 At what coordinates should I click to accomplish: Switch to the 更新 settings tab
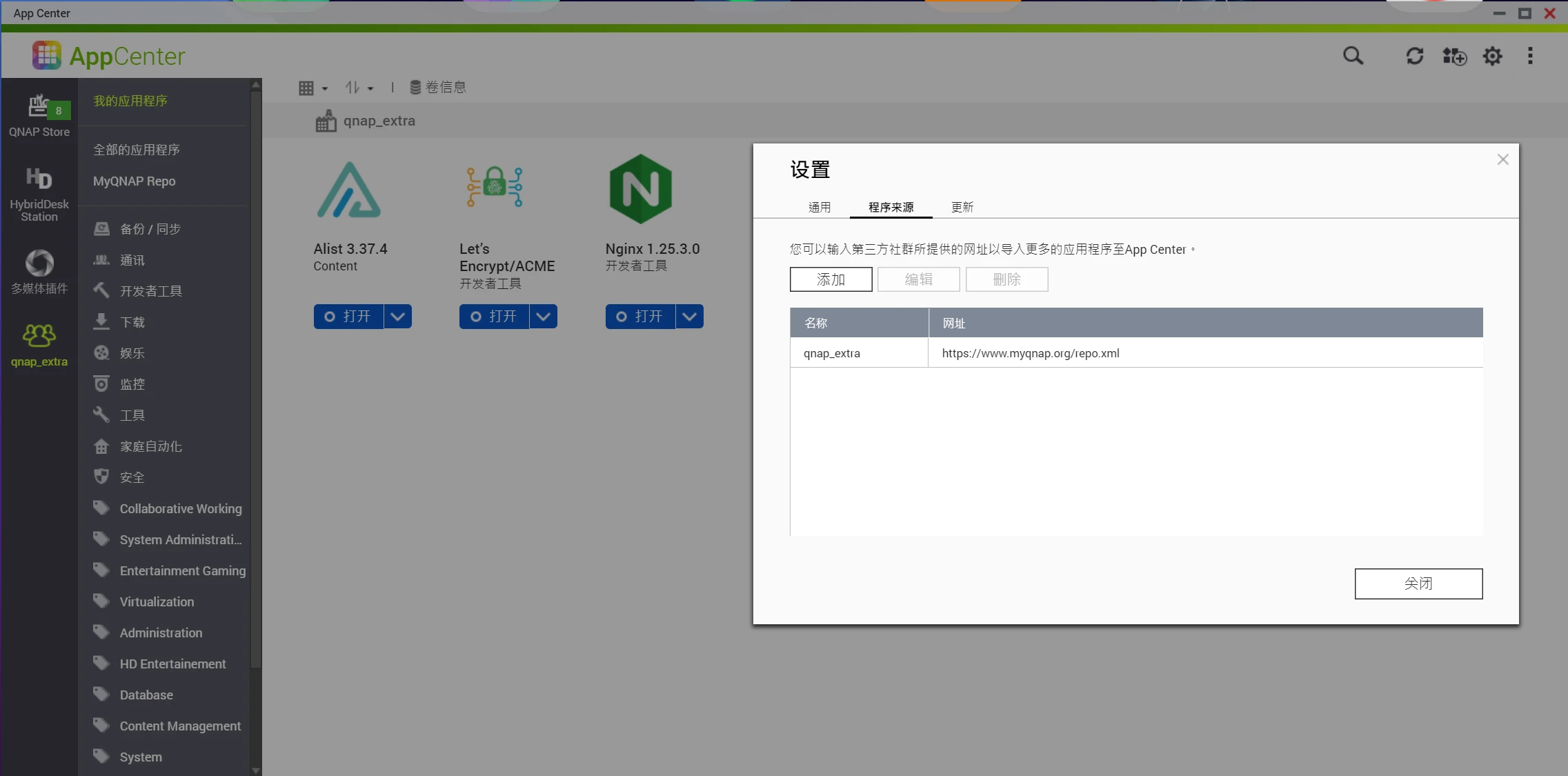tap(962, 207)
